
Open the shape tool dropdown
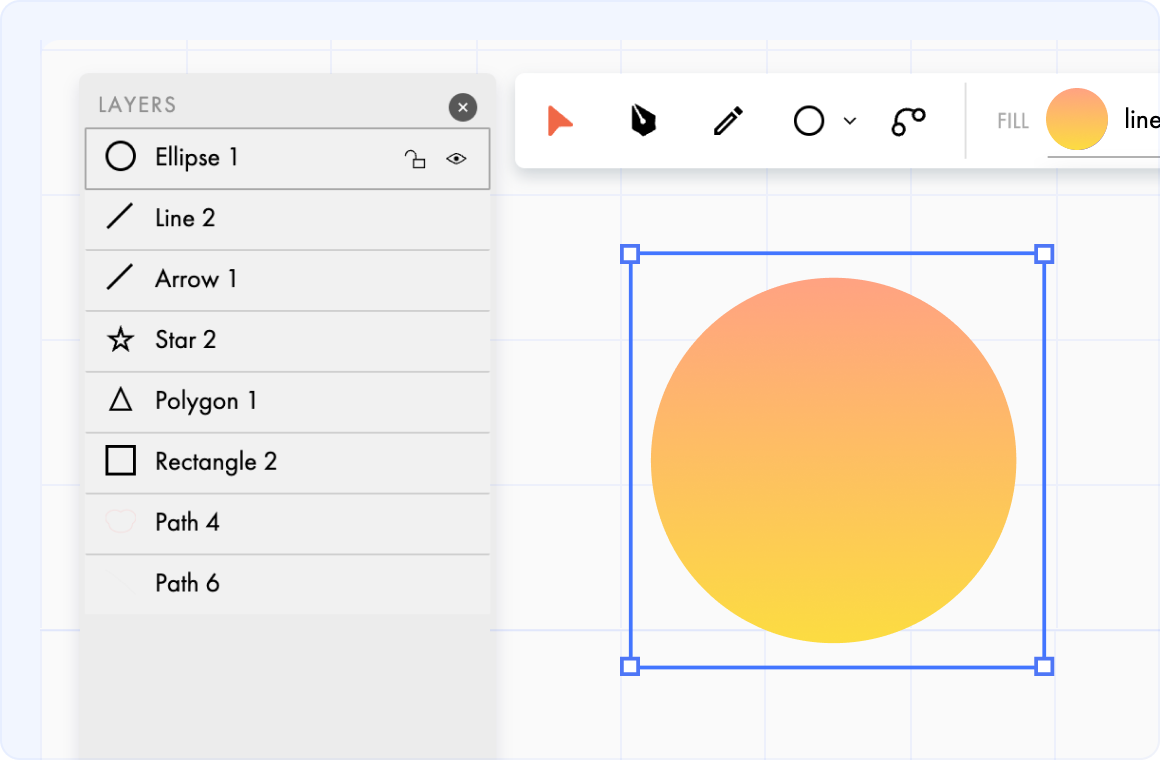[849, 120]
